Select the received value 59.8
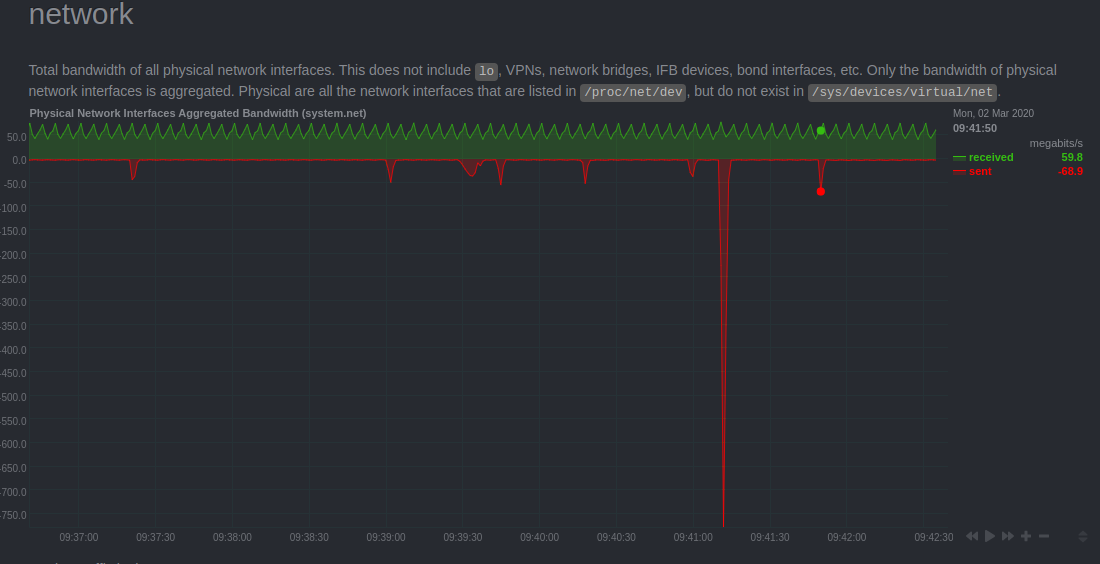This screenshot has height=564, width=1100. (1072, 157)
